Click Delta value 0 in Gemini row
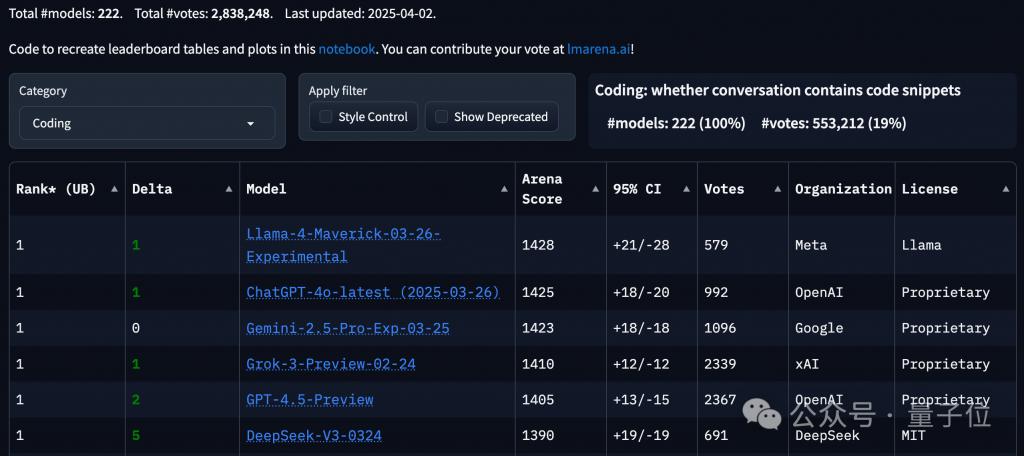The height and width of the screenshot is (456, 1024). 136,328
